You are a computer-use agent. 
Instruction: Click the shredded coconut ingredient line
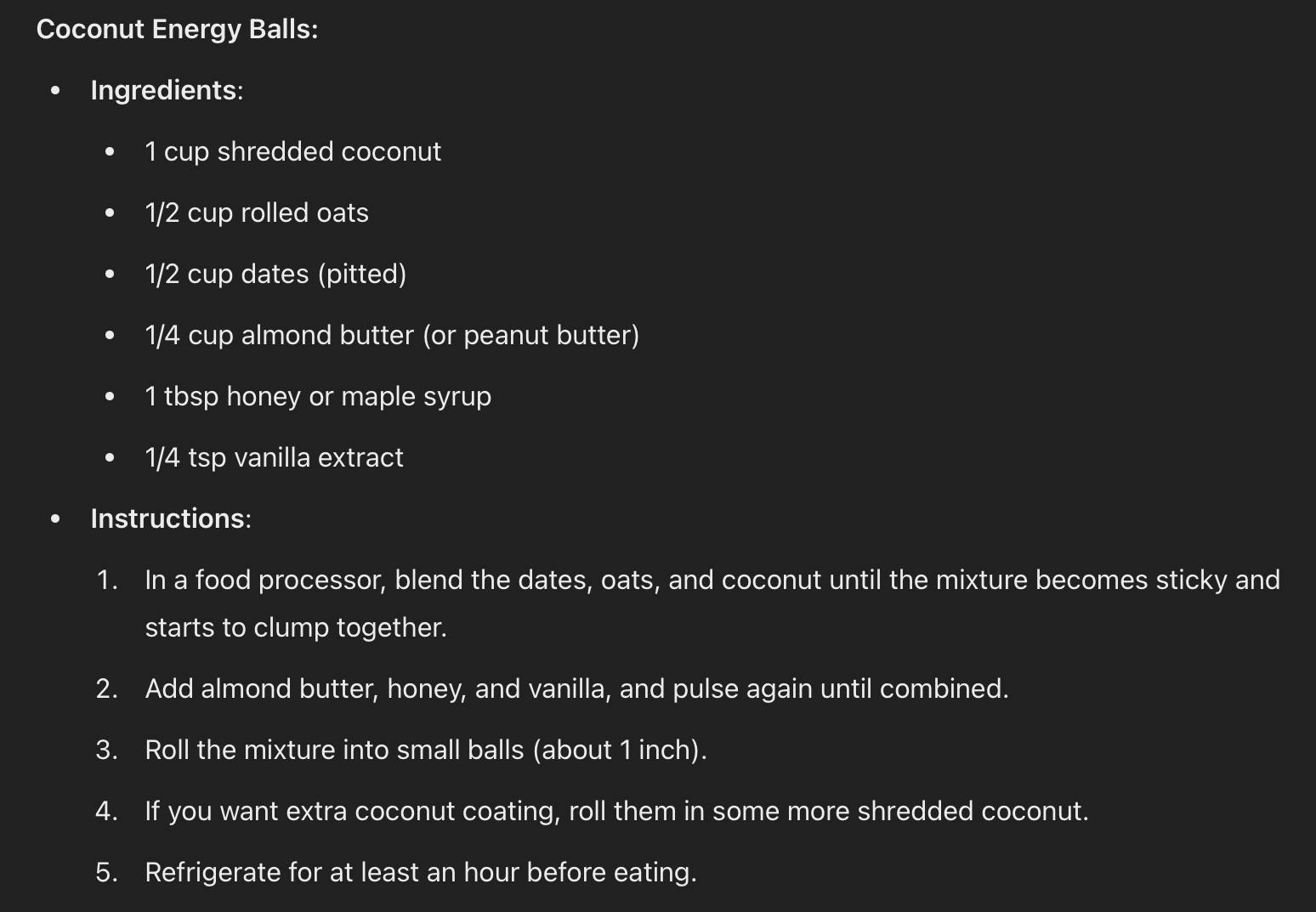[292, 151]
